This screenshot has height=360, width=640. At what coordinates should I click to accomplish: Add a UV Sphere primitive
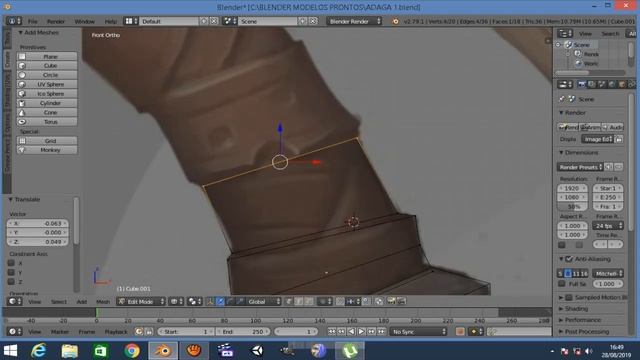47,84
